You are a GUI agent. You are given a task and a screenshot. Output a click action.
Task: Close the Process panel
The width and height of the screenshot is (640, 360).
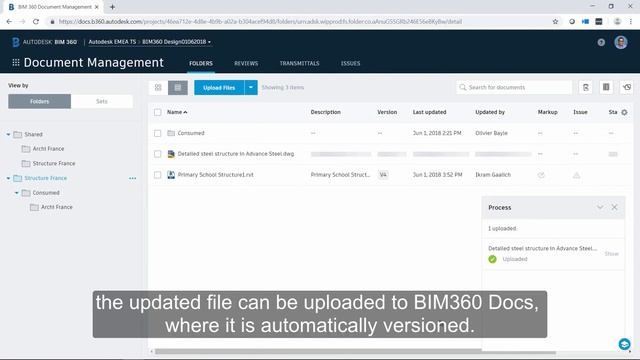point(614,207)
